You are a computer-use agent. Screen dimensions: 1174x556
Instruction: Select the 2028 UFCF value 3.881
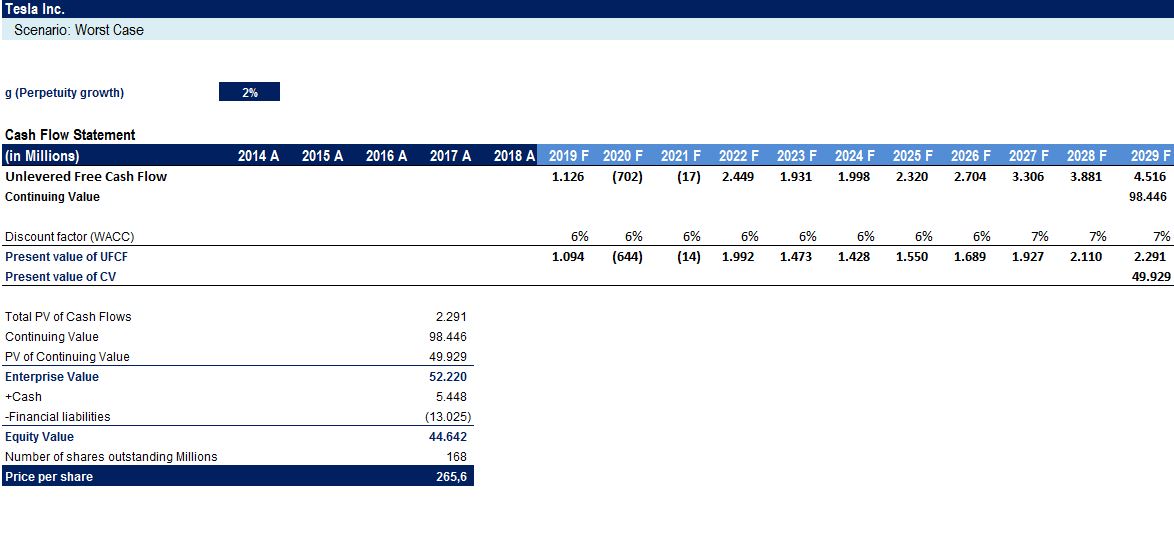1086,177
